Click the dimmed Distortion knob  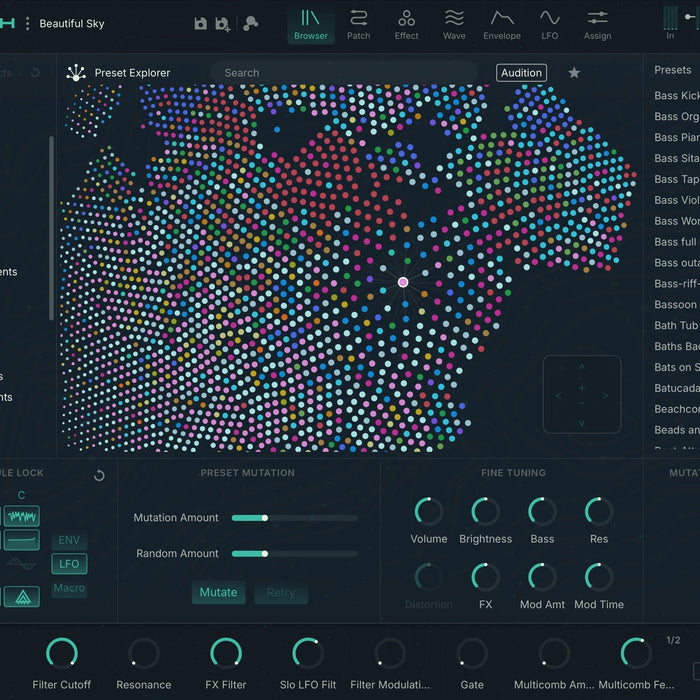[x=429, y=577]
